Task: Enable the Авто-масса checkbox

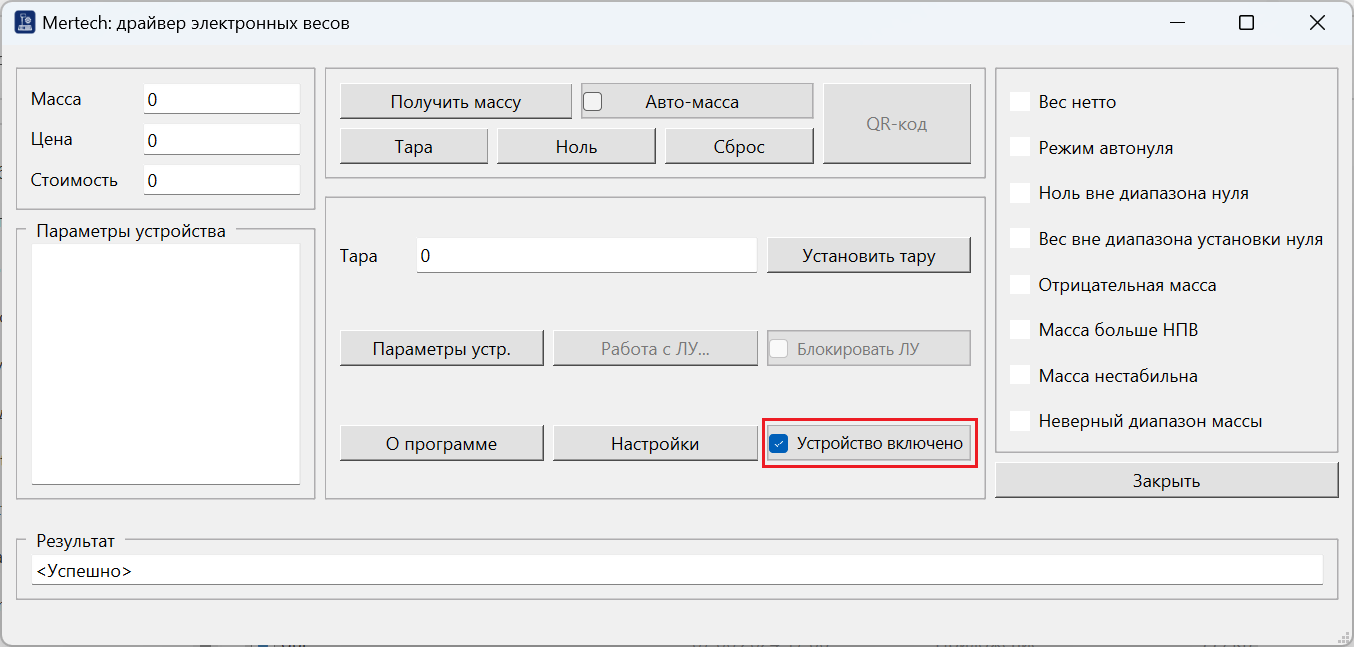Action: coord(593,101)
